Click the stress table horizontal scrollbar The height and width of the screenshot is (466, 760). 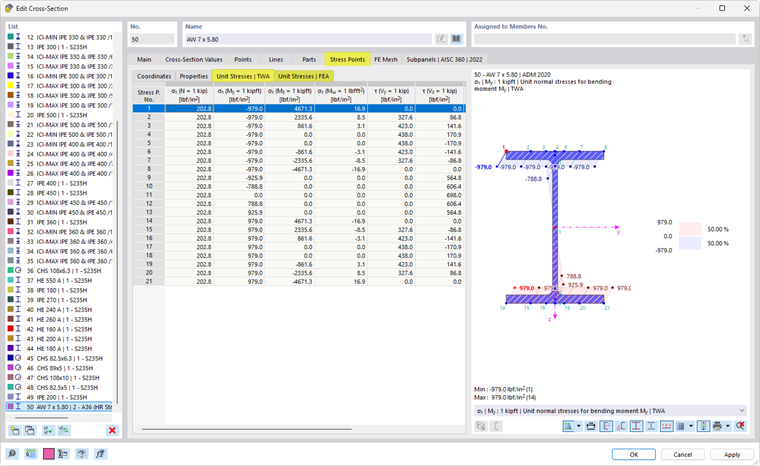click(x=247, y=429)
